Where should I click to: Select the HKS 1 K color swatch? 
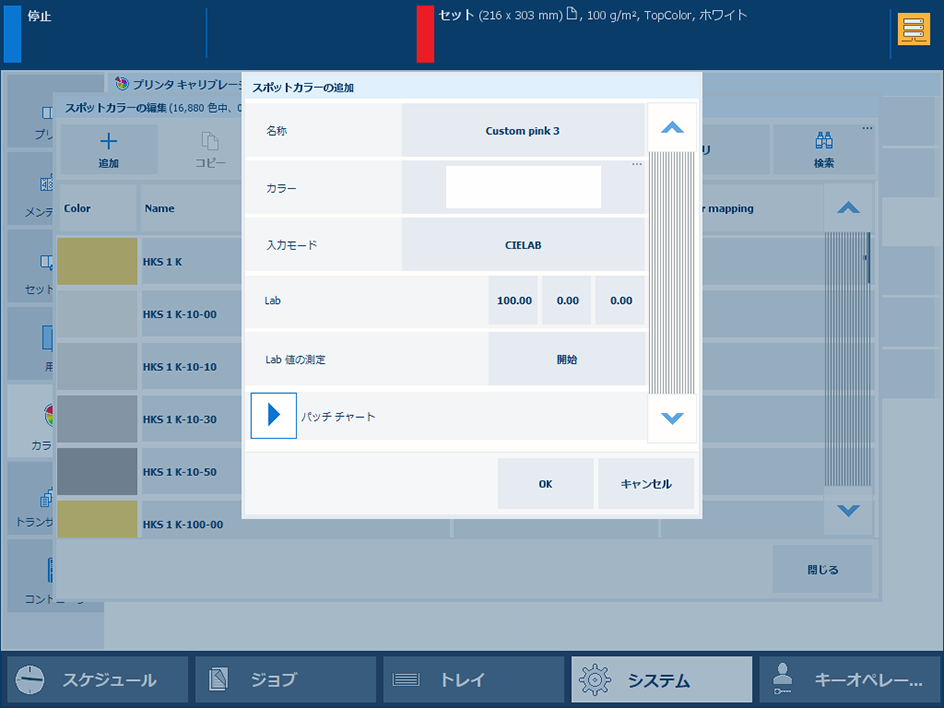pos(97,261)
